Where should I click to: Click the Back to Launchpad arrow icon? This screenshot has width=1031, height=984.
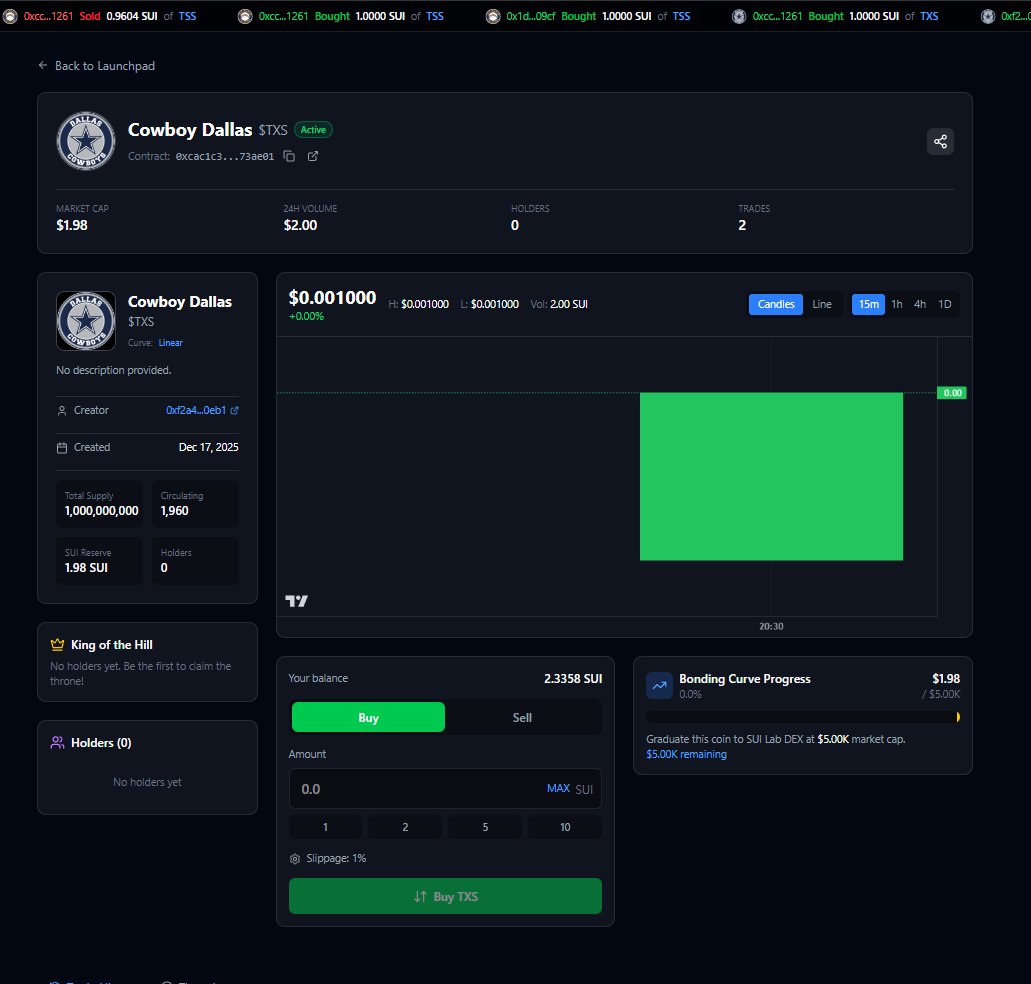[x=43, y=65]
